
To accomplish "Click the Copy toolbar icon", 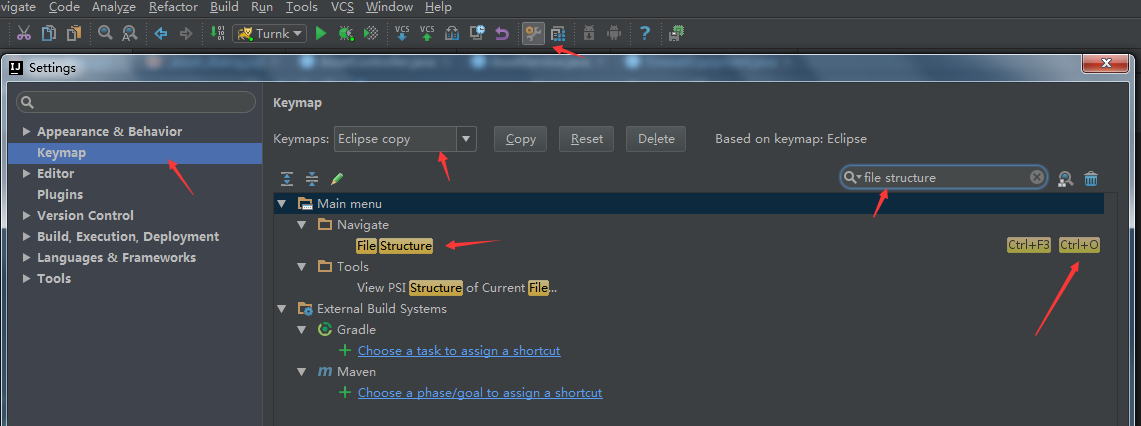I will 49,33.
